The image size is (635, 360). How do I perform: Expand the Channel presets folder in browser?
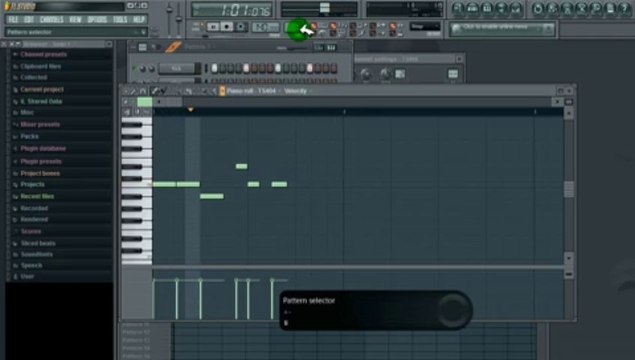[x=43, y=54]
